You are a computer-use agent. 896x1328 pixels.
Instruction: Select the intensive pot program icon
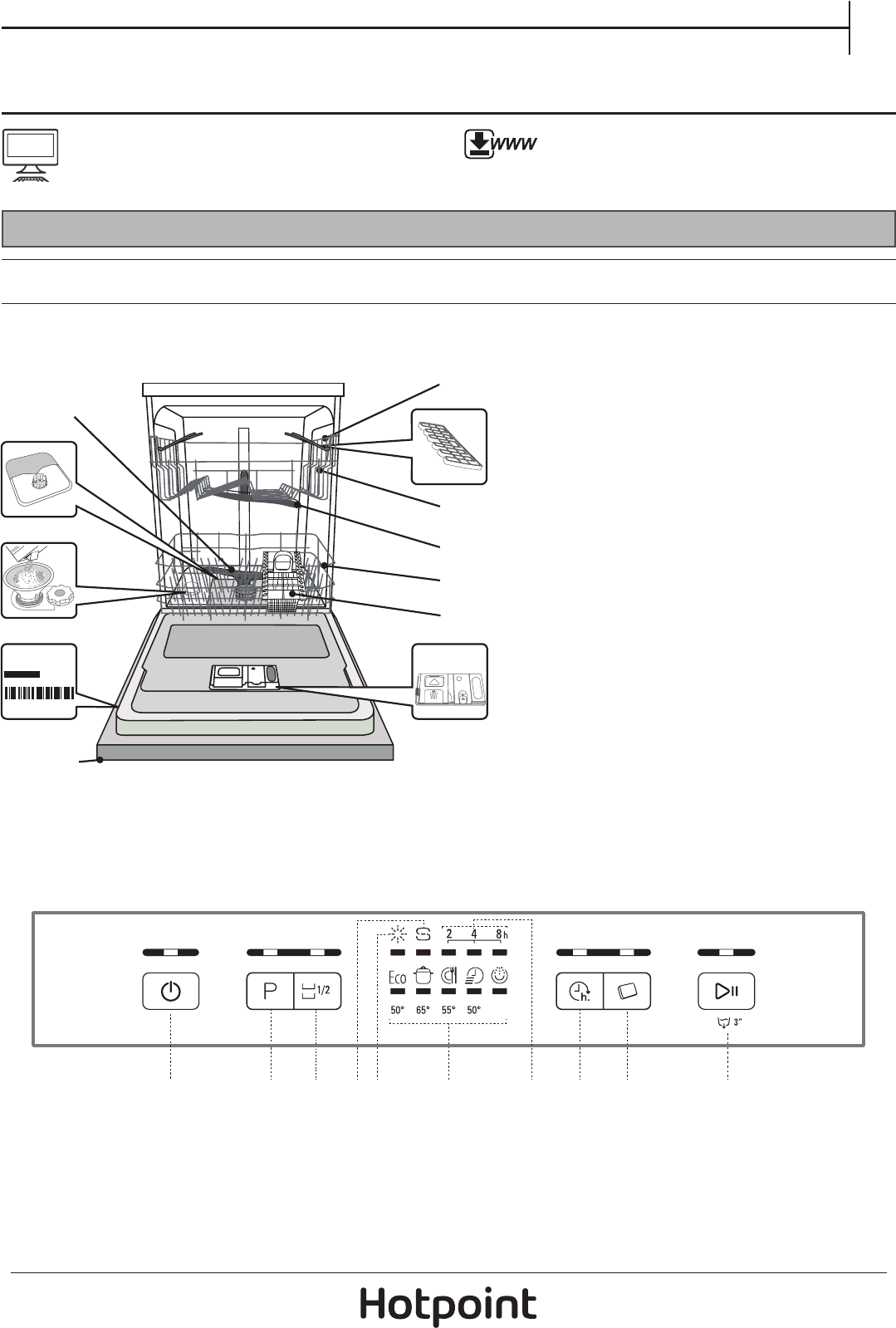424,977
